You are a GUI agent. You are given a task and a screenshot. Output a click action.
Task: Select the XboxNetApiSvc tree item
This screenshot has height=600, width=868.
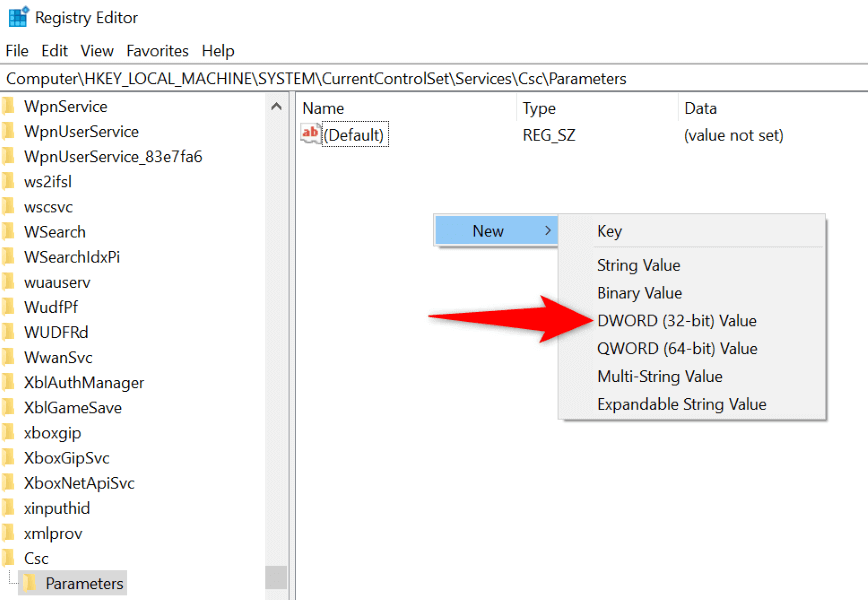pos(79,483)
